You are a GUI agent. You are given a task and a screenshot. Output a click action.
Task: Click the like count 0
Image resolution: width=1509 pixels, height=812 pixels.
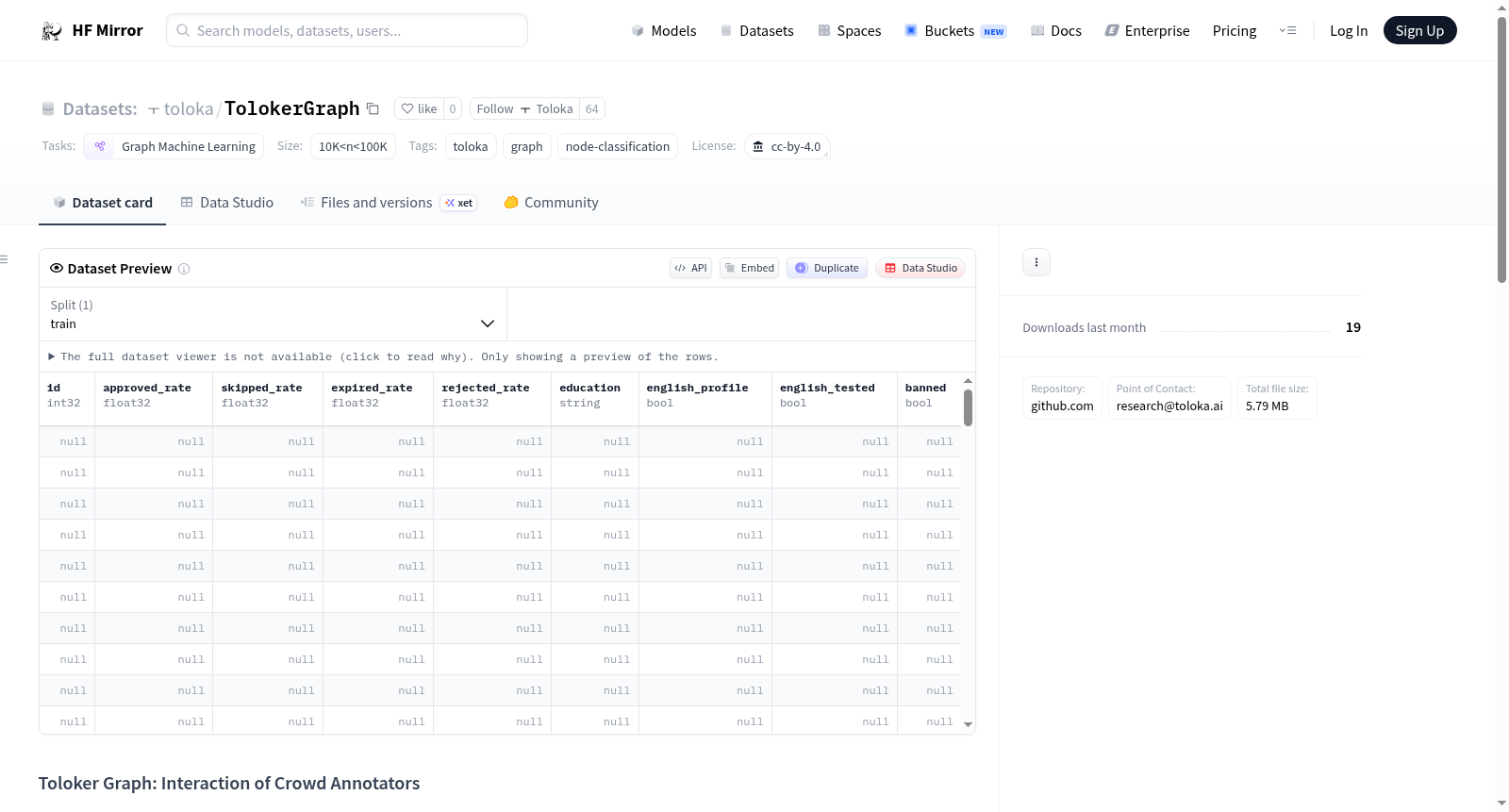point(453,108)
